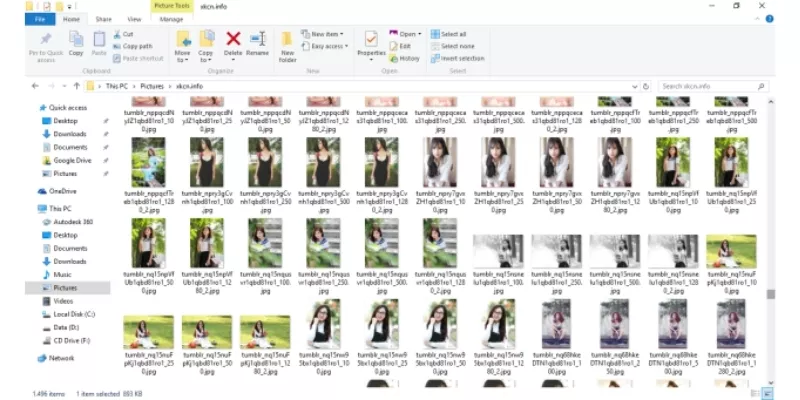Open the Easy access dropdown
Screen dimensions: 800x400
326,46
